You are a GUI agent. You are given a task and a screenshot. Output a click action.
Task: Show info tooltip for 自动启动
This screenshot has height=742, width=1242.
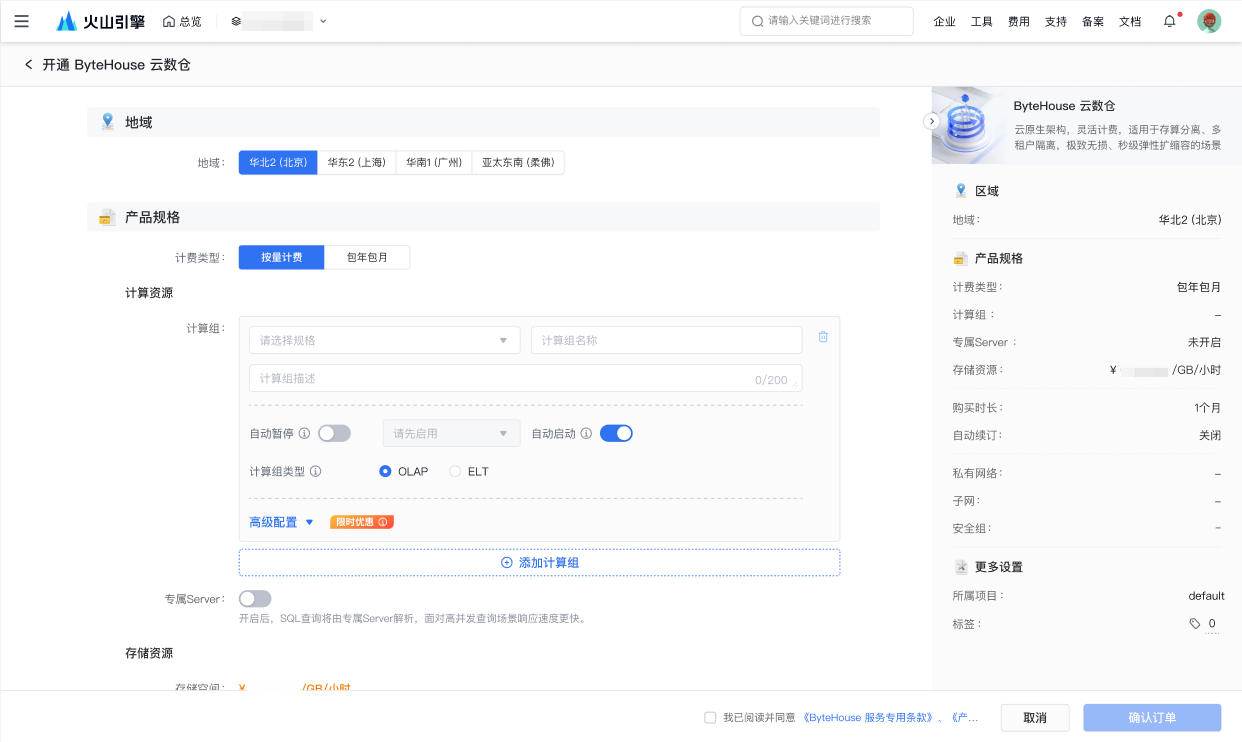coord(586,434)
